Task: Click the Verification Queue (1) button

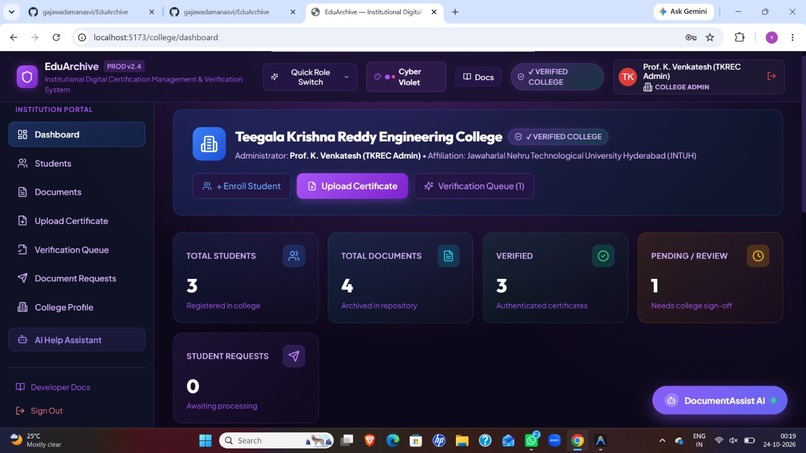Action: point(474,186)
